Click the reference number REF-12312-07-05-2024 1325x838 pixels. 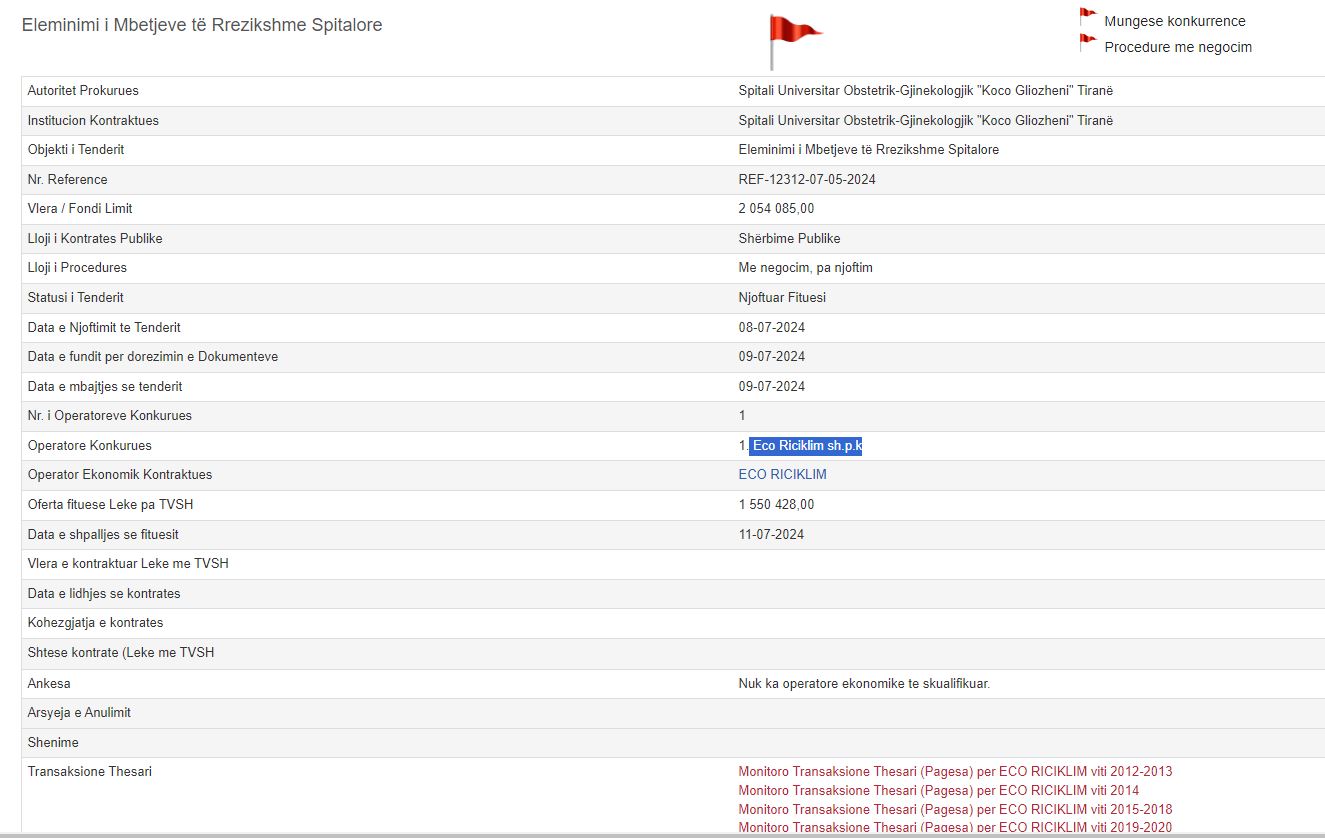click(806, 180)
